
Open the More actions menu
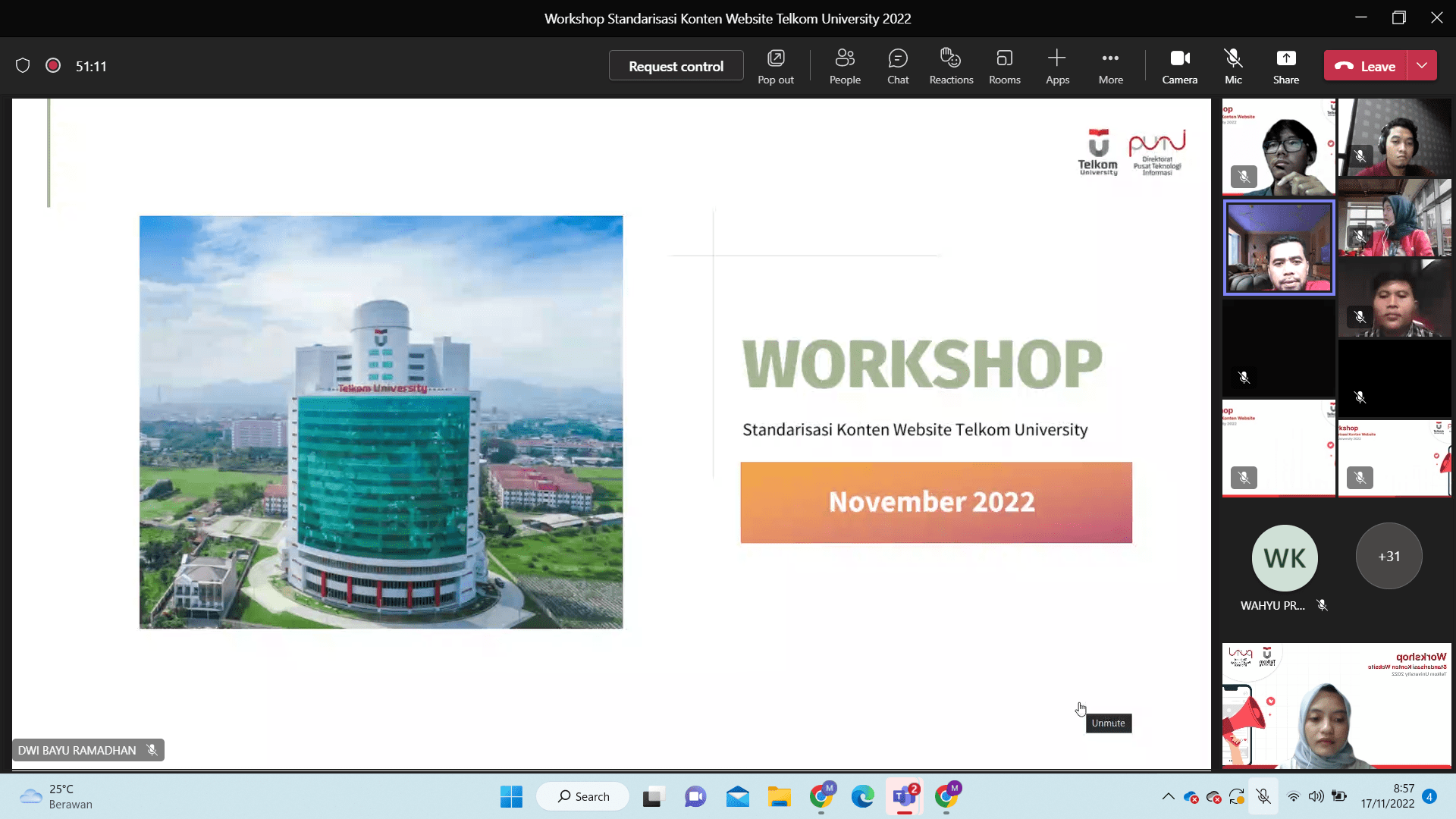point(1110,66)
